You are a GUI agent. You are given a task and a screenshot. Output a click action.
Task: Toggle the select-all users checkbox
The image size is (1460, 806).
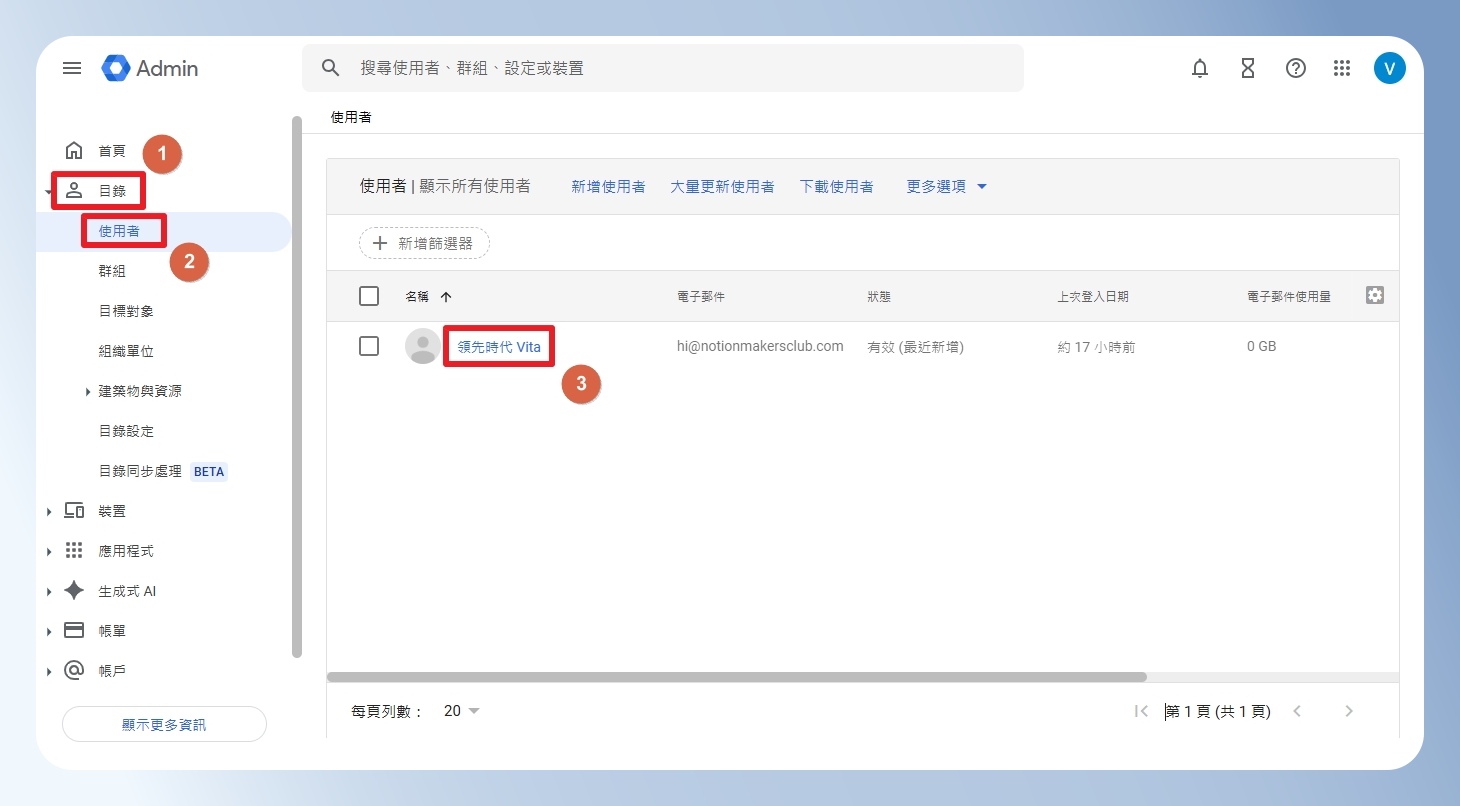(369, 296)
